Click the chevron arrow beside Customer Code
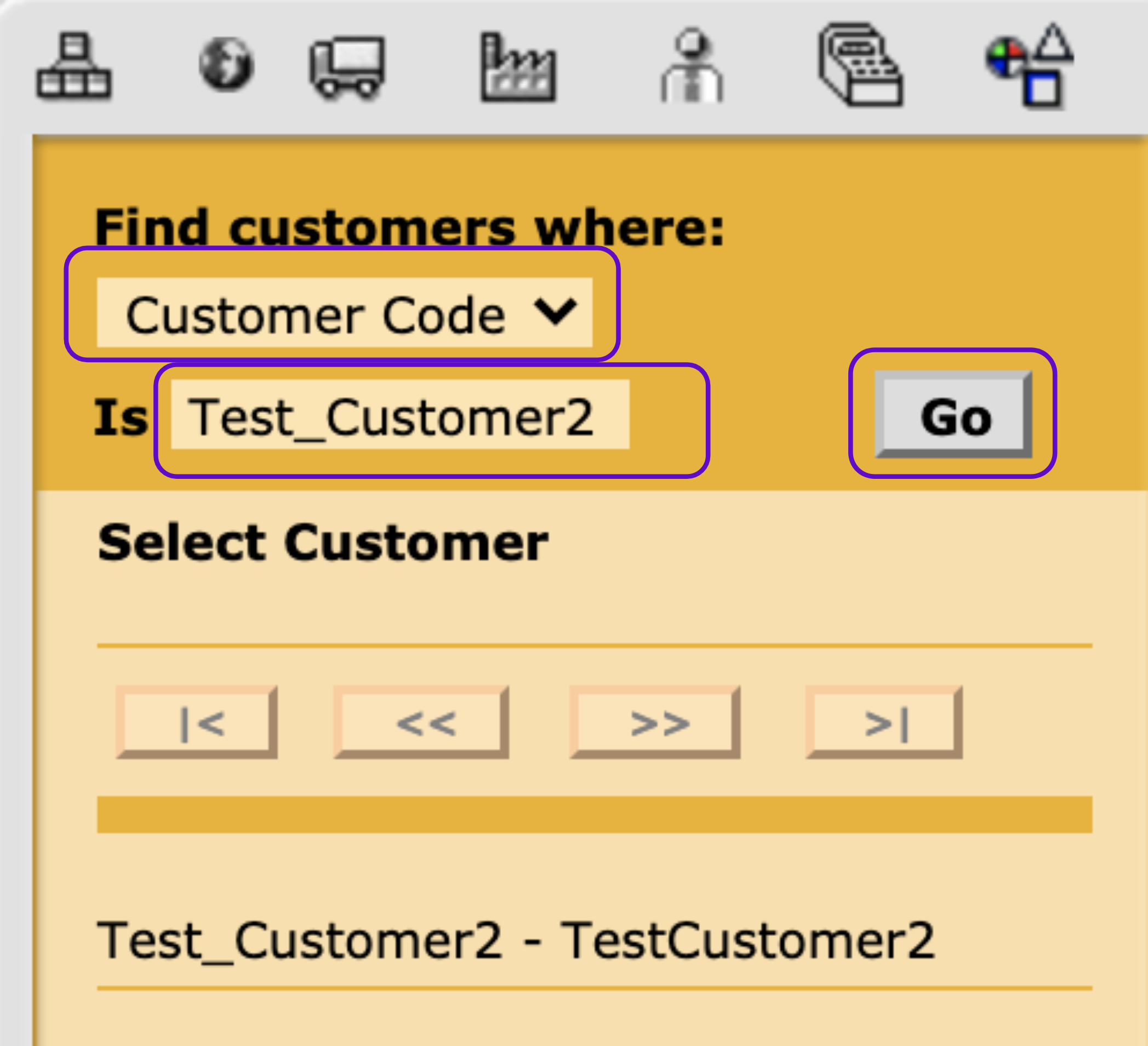The height and width of the screenshot is (1046, 1148). pos(555,311)
